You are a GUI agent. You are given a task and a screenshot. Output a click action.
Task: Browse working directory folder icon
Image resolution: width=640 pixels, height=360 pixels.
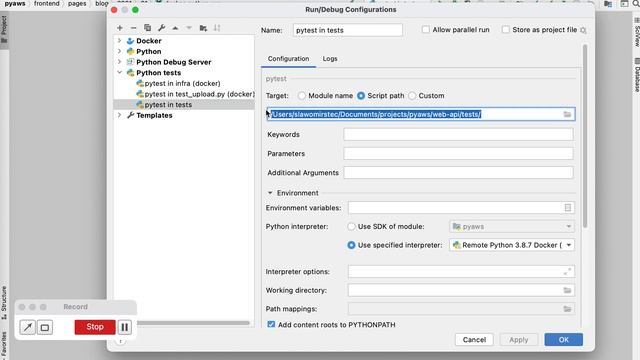pos(567,290)
